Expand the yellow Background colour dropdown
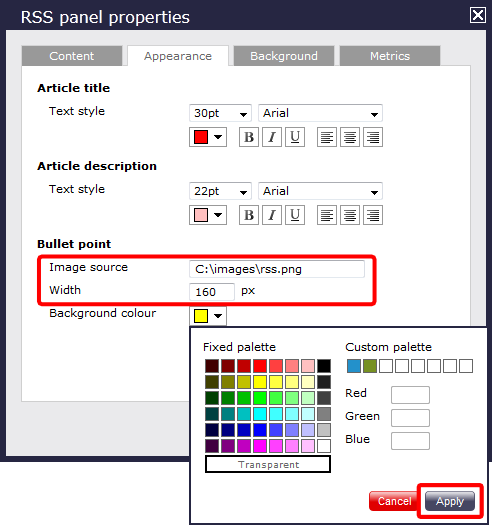Viewport: 492px width, 525px height. point(208,316)
